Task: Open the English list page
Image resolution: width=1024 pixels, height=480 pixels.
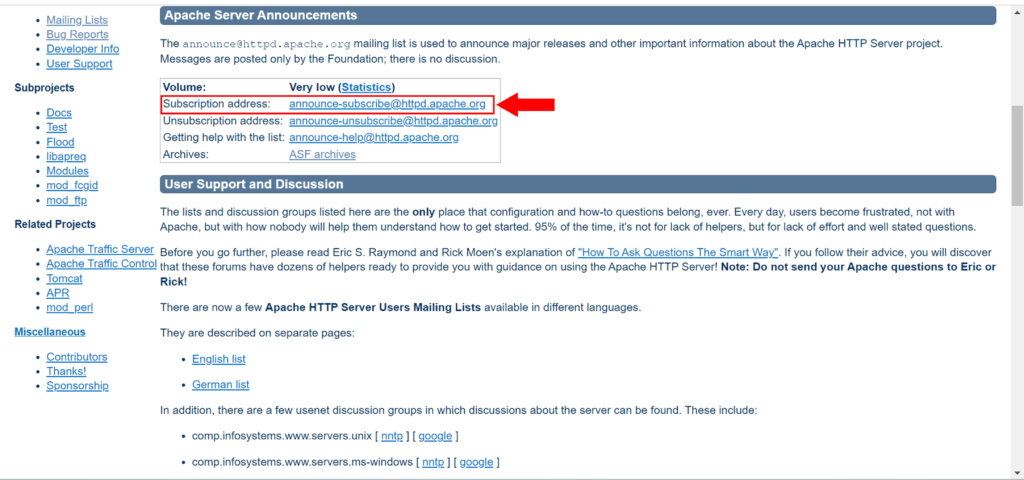Action: [218, 359]
